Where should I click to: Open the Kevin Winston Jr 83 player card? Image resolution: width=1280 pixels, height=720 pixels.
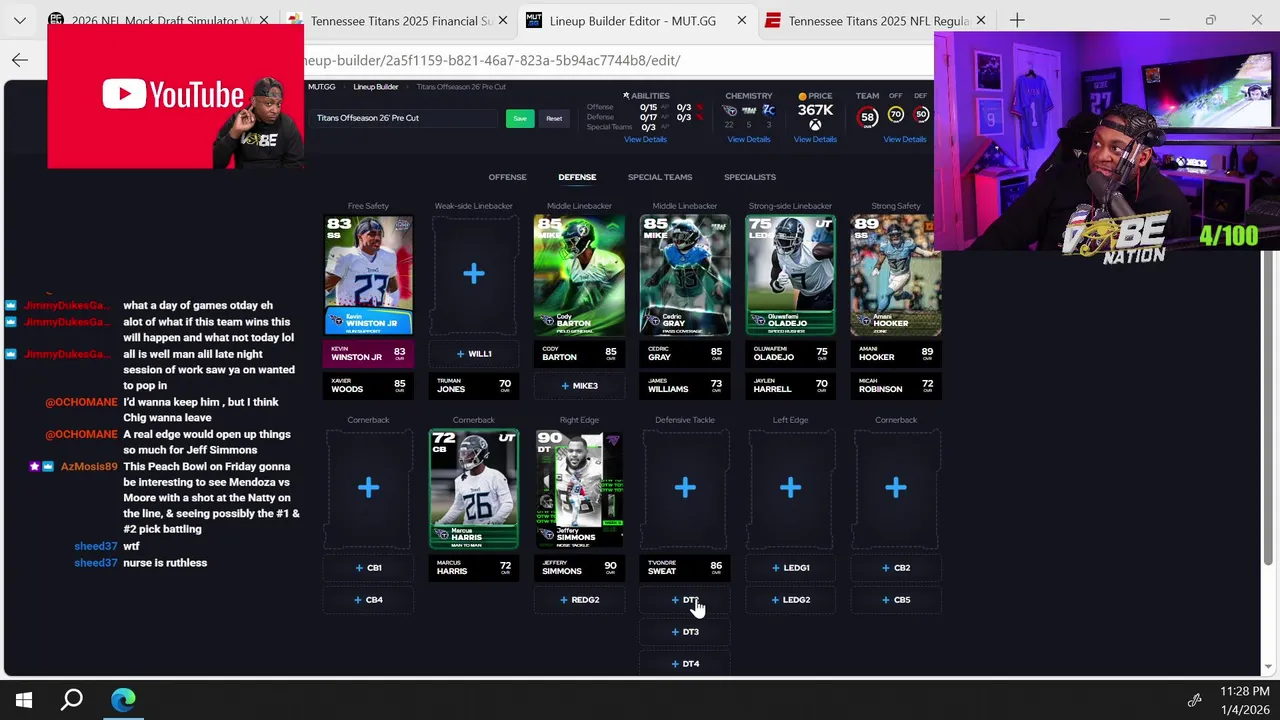[368, 275]
